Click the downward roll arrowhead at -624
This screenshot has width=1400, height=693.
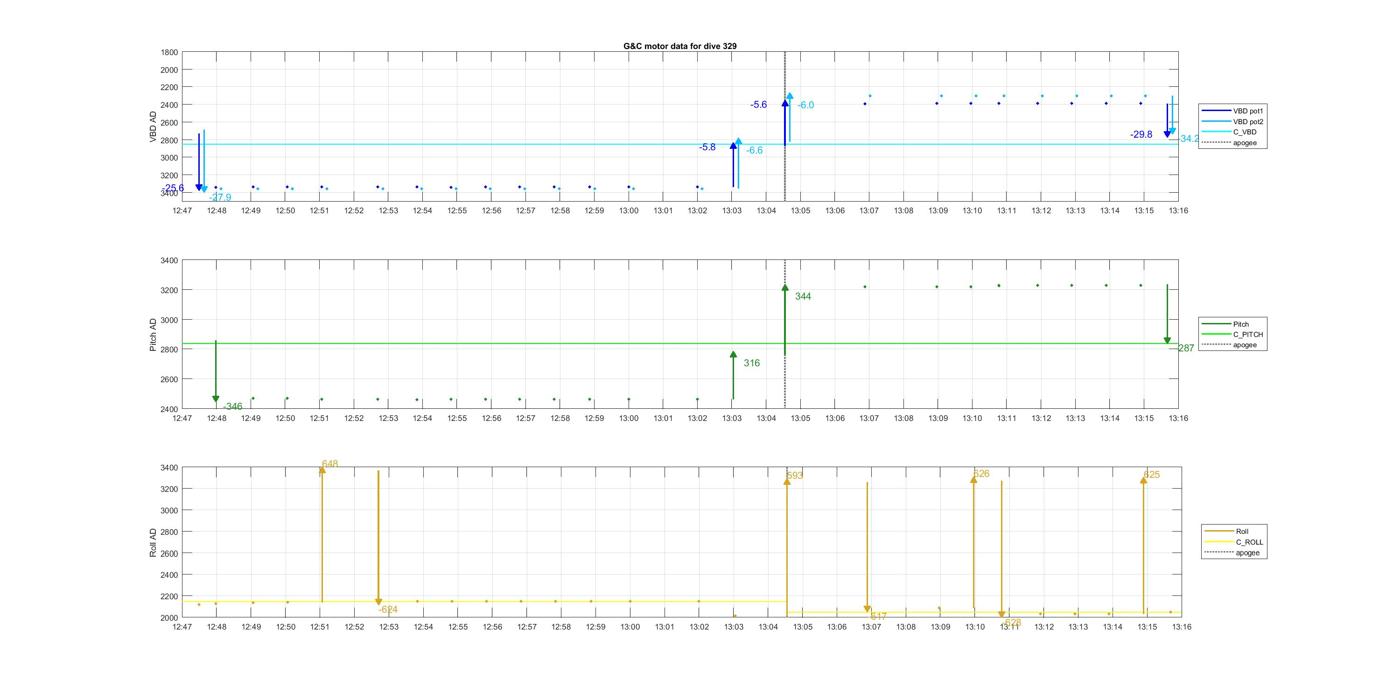tap(378, 602)
